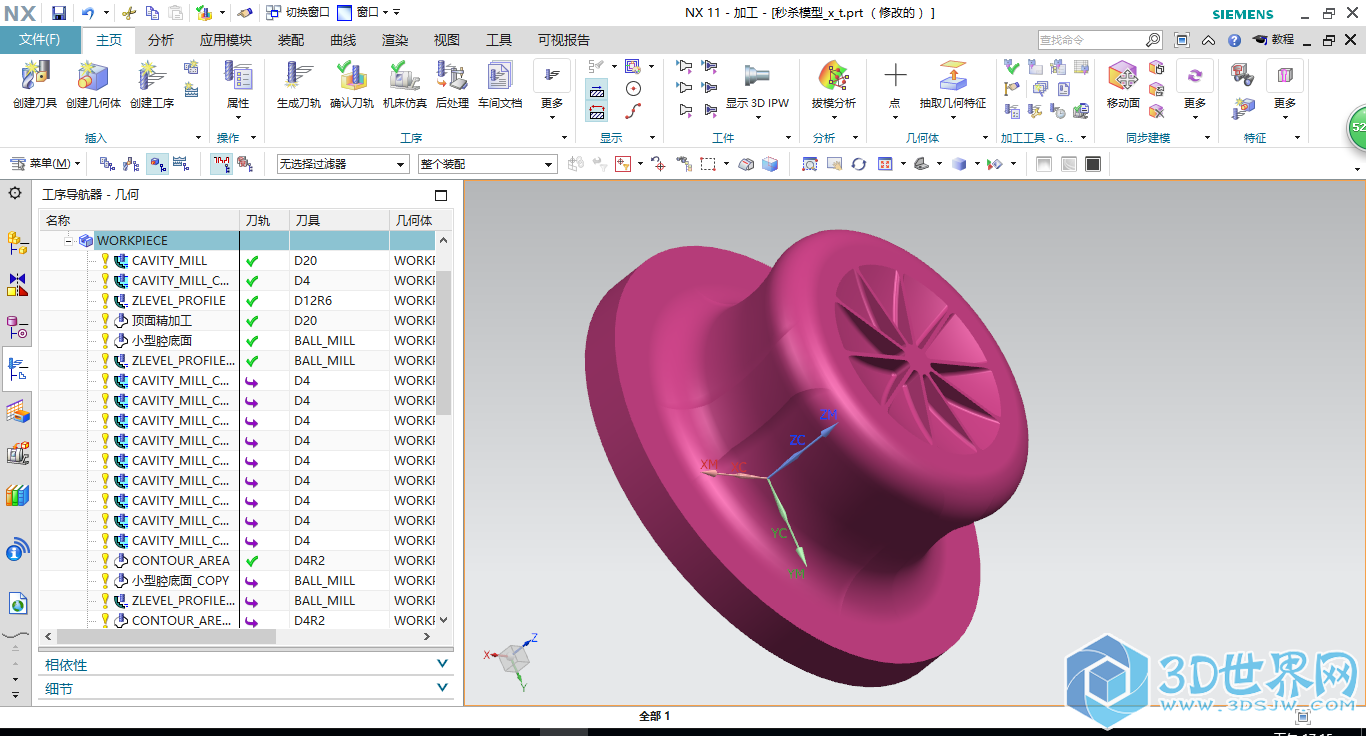Open the 菜单(M) dropdown
The width and height of the screenshot is (1366, 736).
46,163
